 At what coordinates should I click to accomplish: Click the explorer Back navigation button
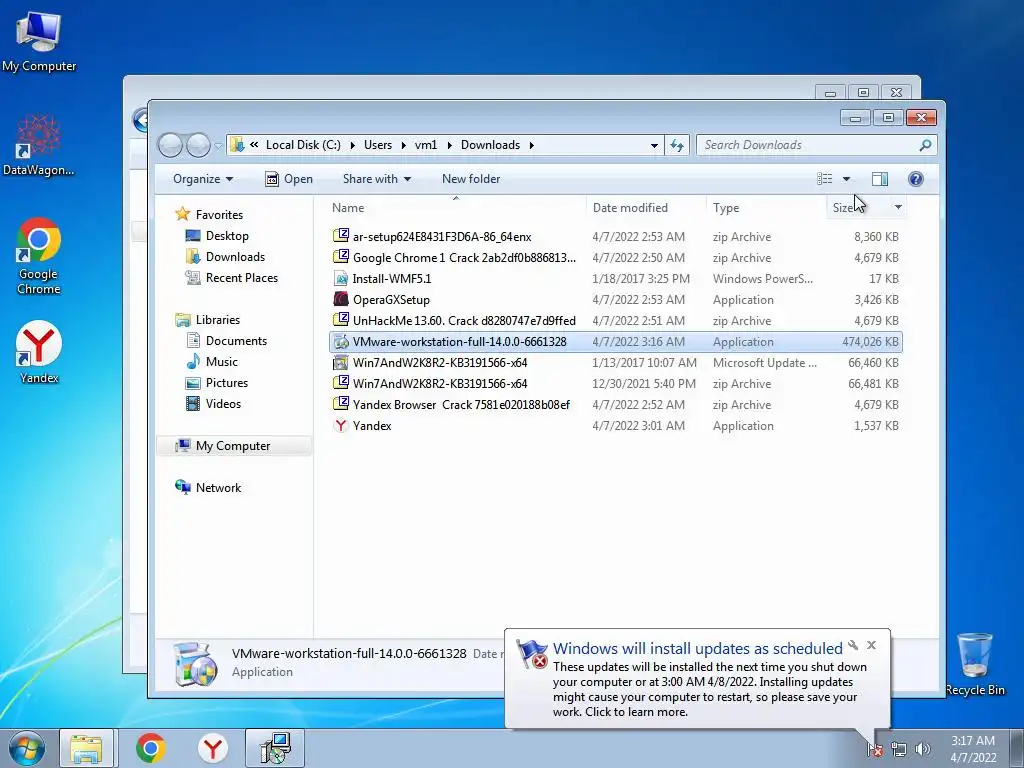pos(170,145)
